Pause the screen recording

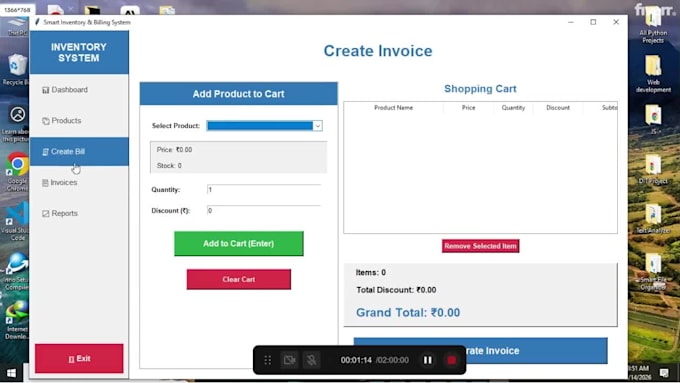[428, 360]
